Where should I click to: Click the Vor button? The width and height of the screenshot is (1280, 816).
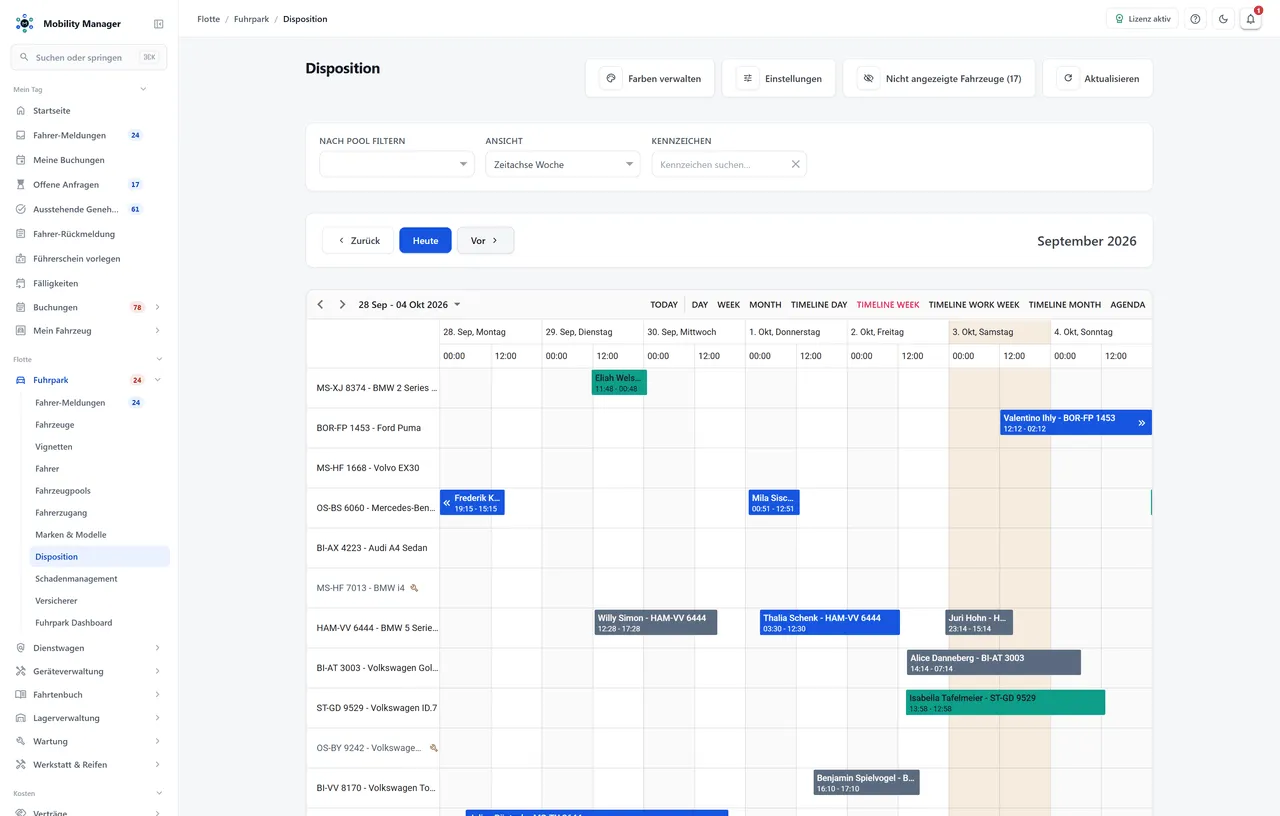tap(485, 240)
